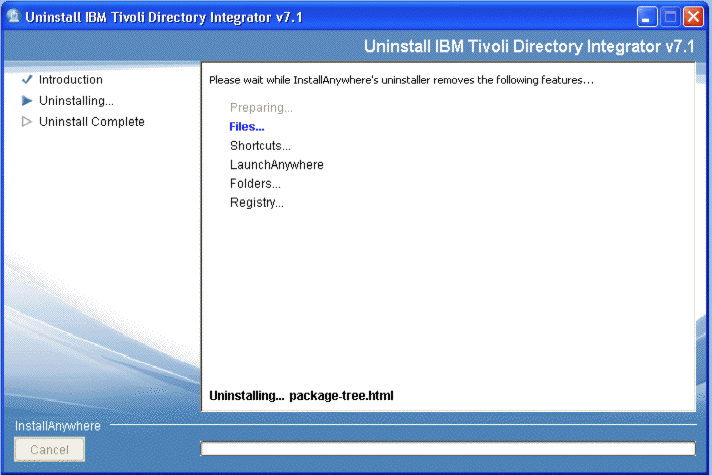
Task: Click the Shortcuts... item
Action: tap(260, 146)
